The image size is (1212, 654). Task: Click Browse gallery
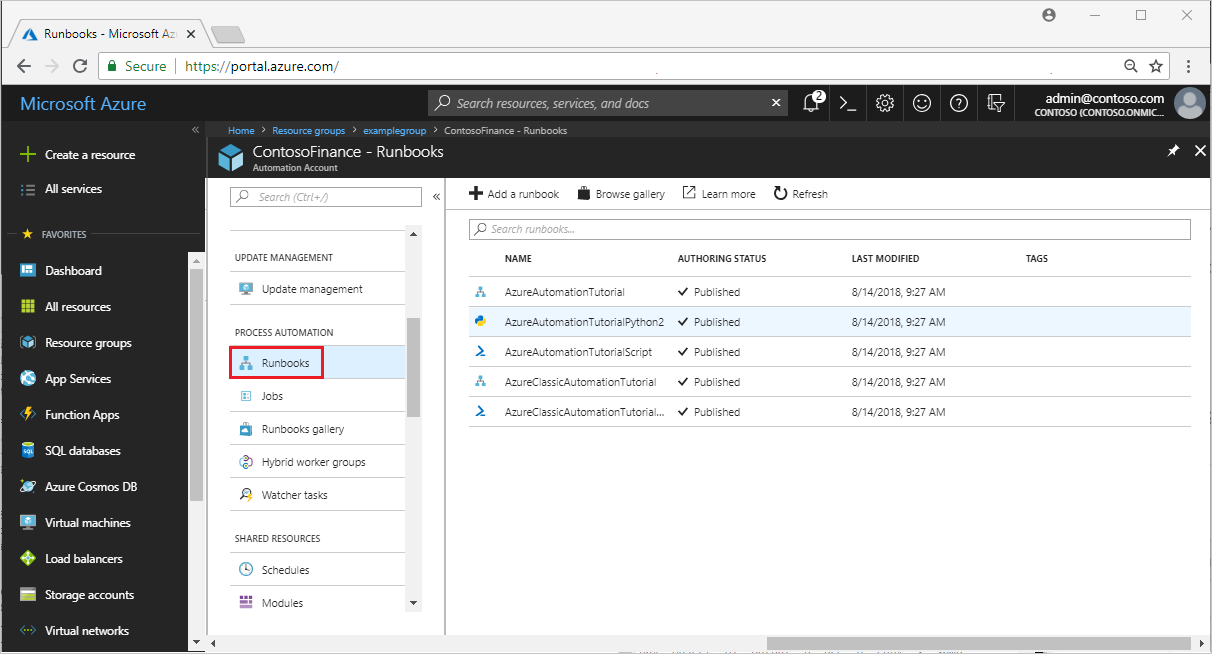coord(621,194)
